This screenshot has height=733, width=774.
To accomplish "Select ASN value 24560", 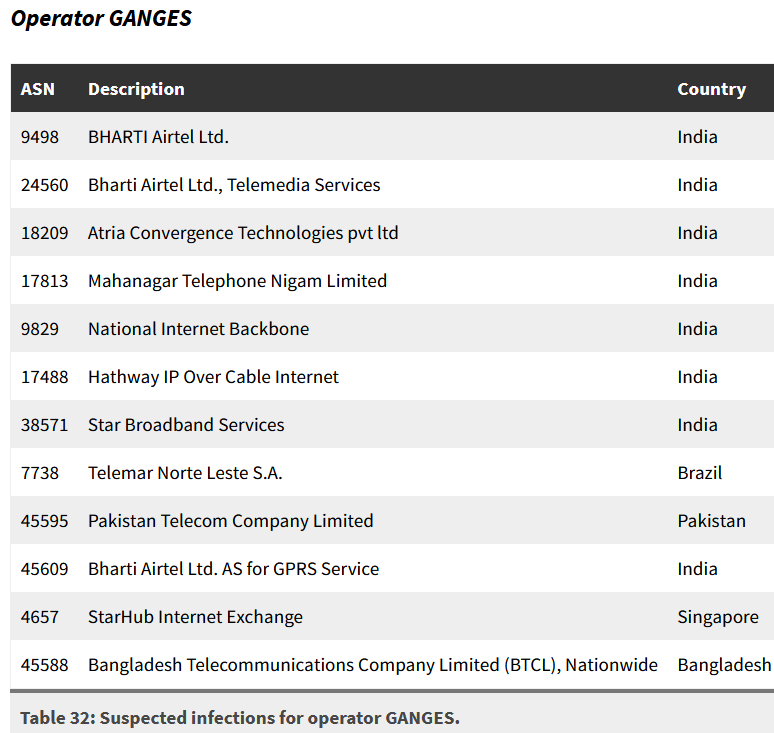I will tap(44, 185).
